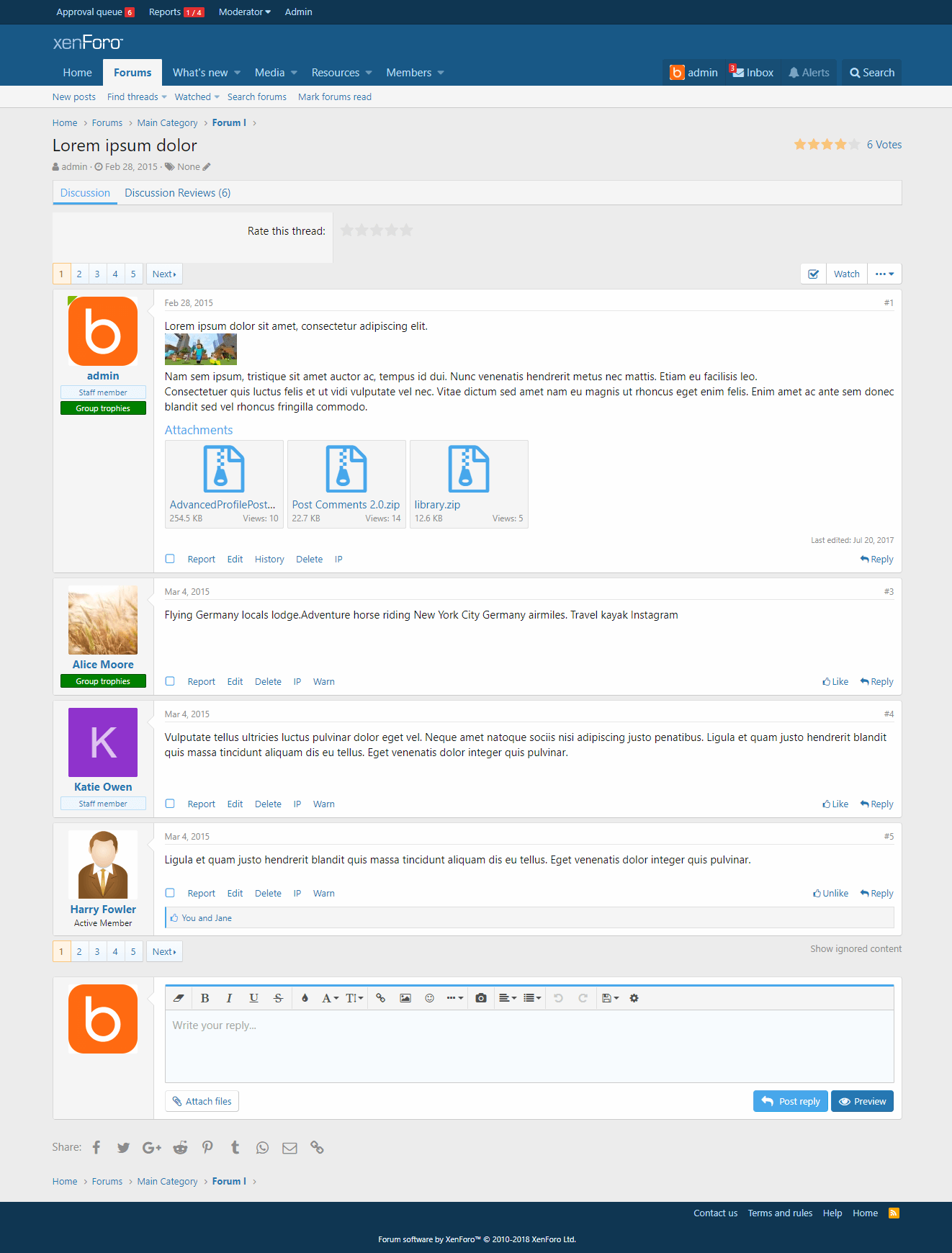Open text alignment dropdown in editor
Screen dimensions: 952x1253
508,998
